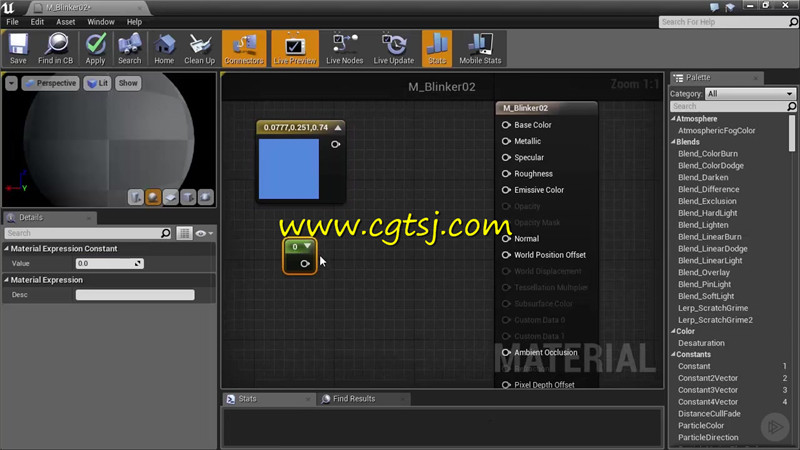Expand the constant 0 node arrow
Screen dimensions: 800x450
pyautogui.click(x=307, y=246)
